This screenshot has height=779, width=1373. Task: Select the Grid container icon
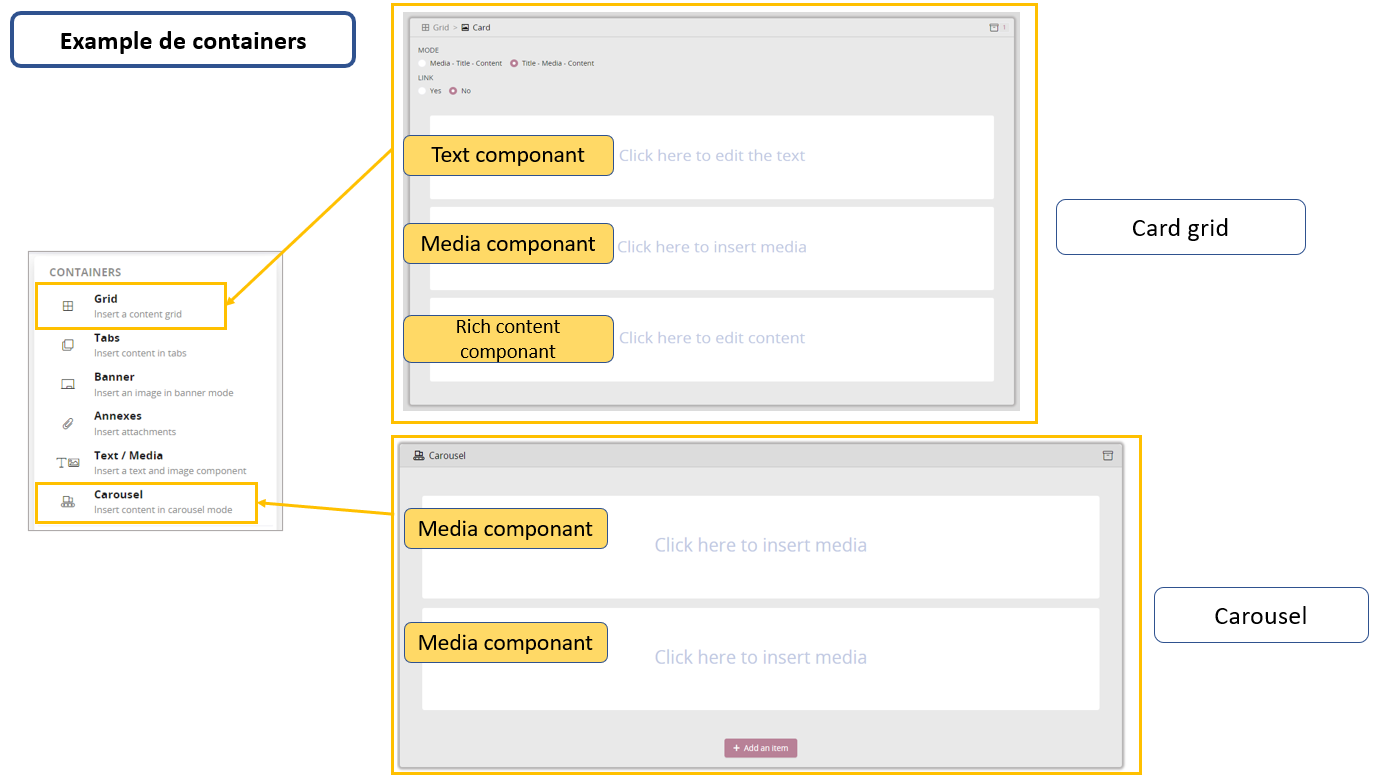(x=67, y=303)
